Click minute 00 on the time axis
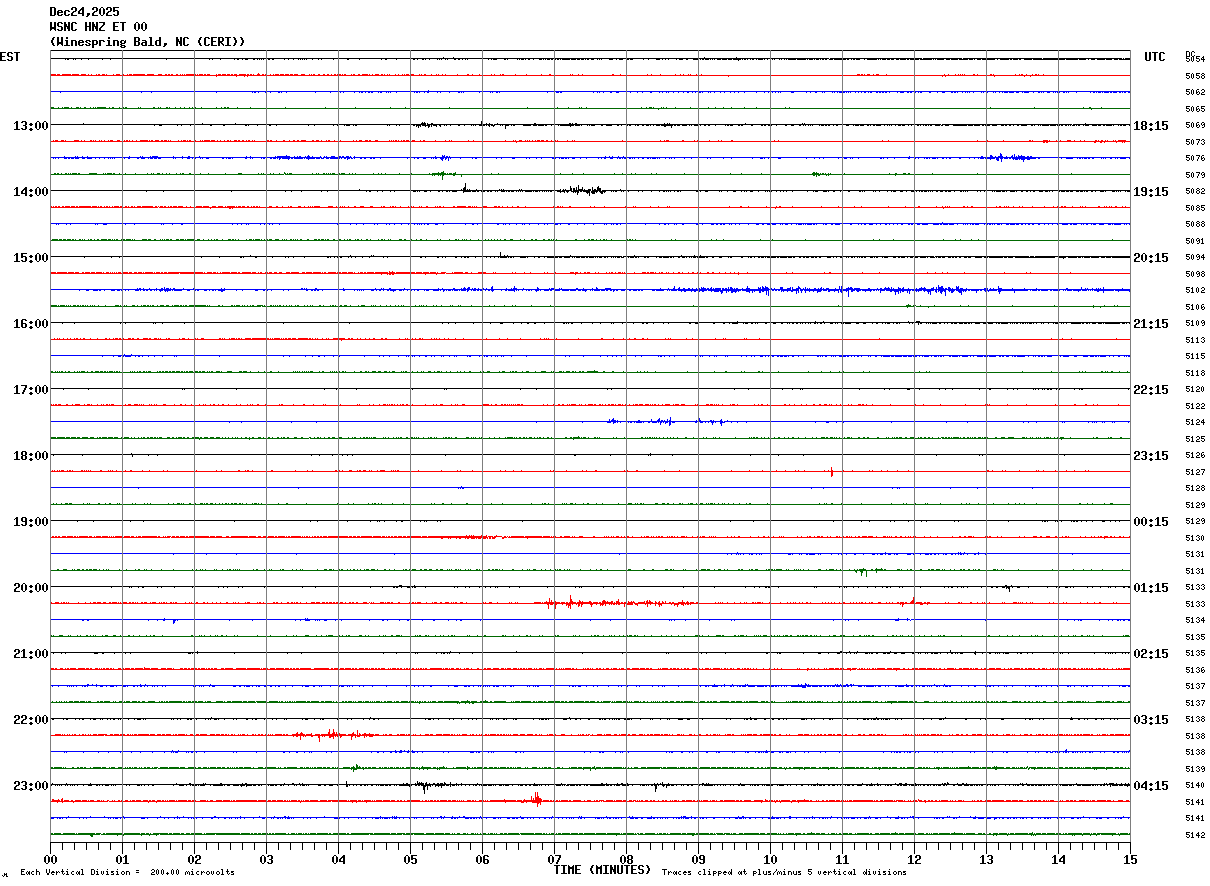Viewport: 1210px width, 886px height. pyautogui.click(x=50, y=859)
